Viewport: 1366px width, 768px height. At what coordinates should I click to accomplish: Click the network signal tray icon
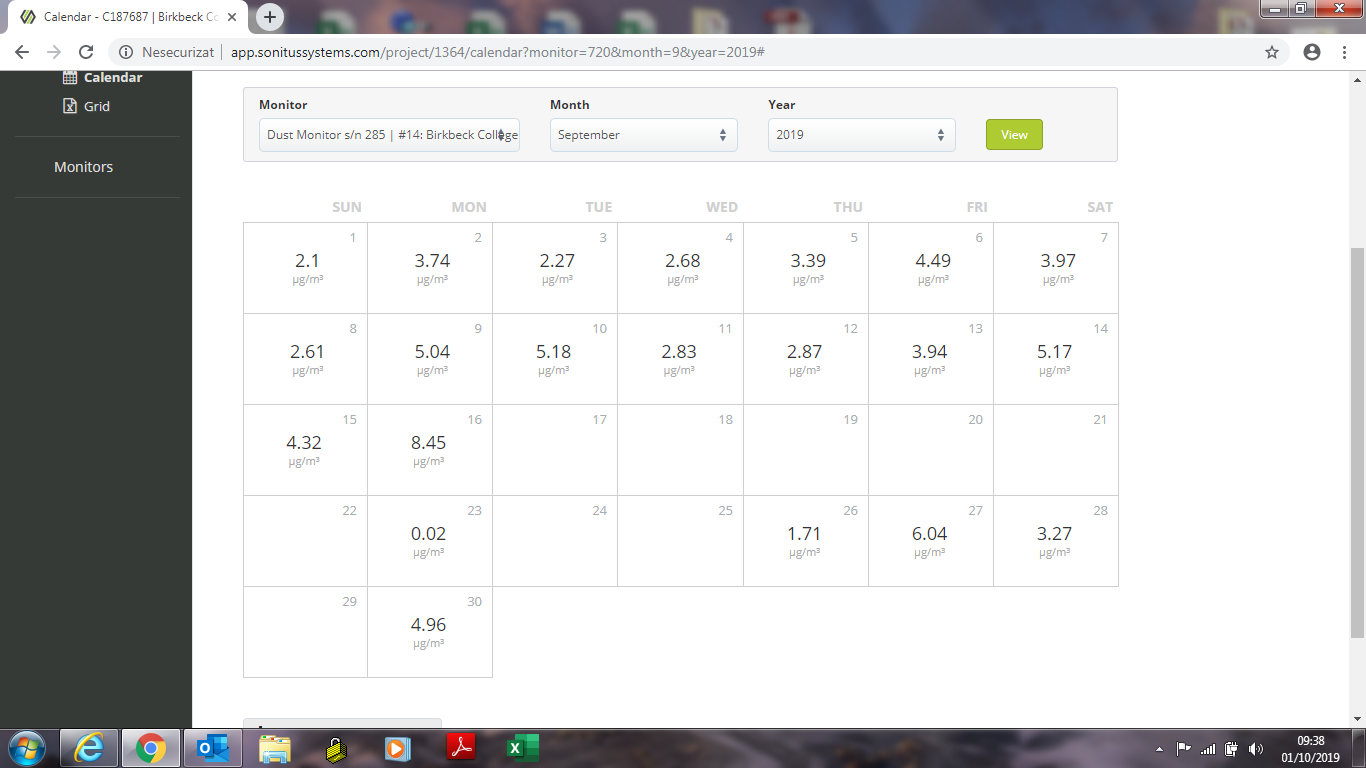coord(1208,749)
